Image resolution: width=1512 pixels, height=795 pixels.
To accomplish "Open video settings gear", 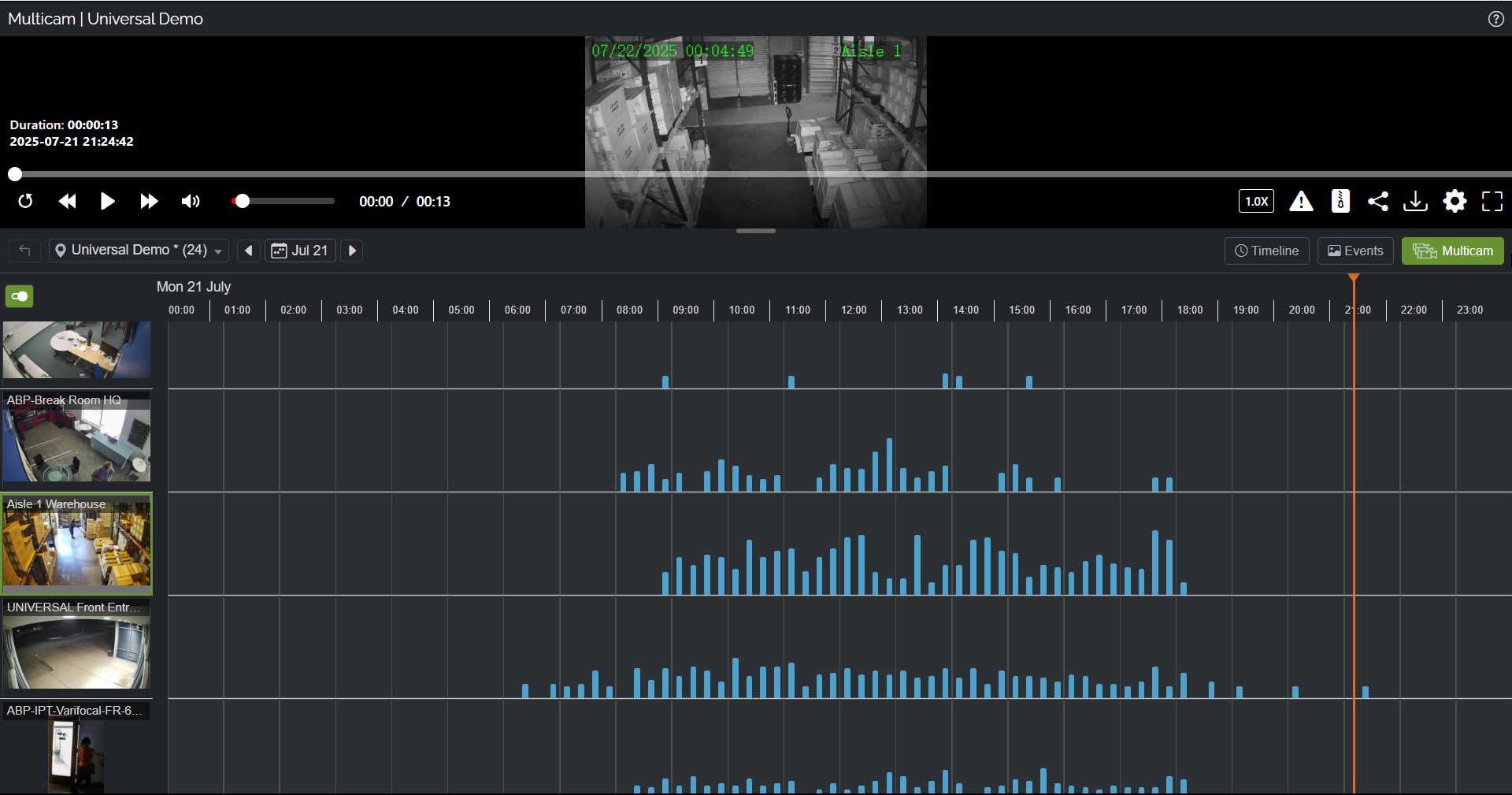I will [x=1455, y=202].
